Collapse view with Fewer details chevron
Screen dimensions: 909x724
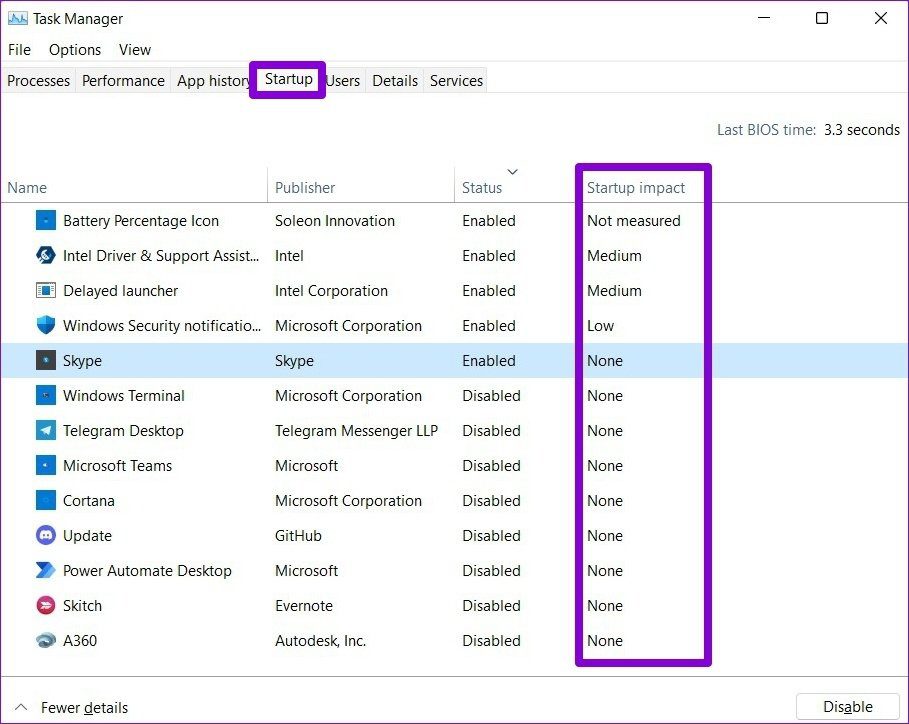[x=21, y=707]
